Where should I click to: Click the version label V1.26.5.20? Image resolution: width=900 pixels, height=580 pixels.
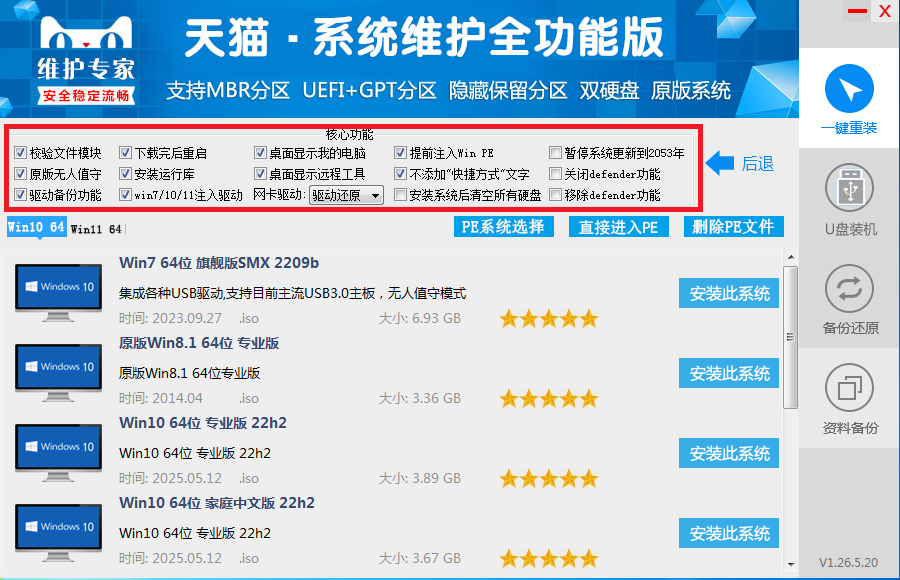click(x=848, y=563)
